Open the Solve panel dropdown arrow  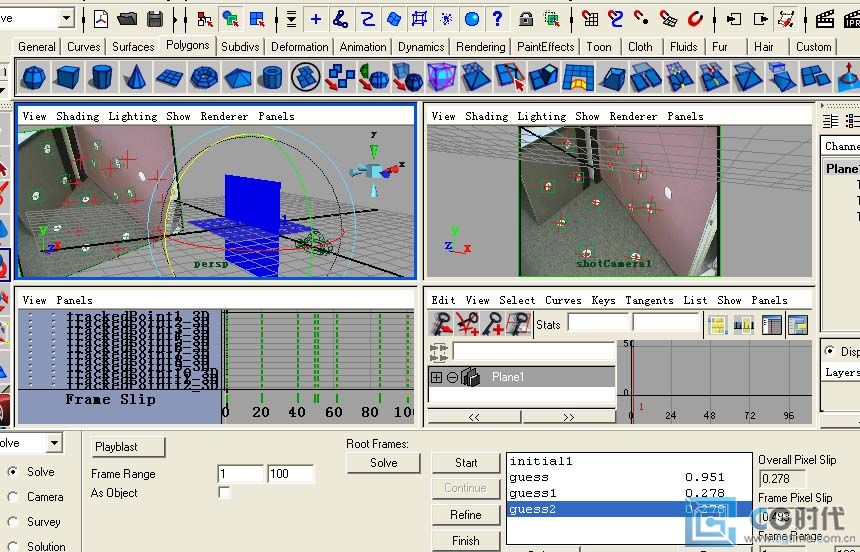[x=54, y=442]
